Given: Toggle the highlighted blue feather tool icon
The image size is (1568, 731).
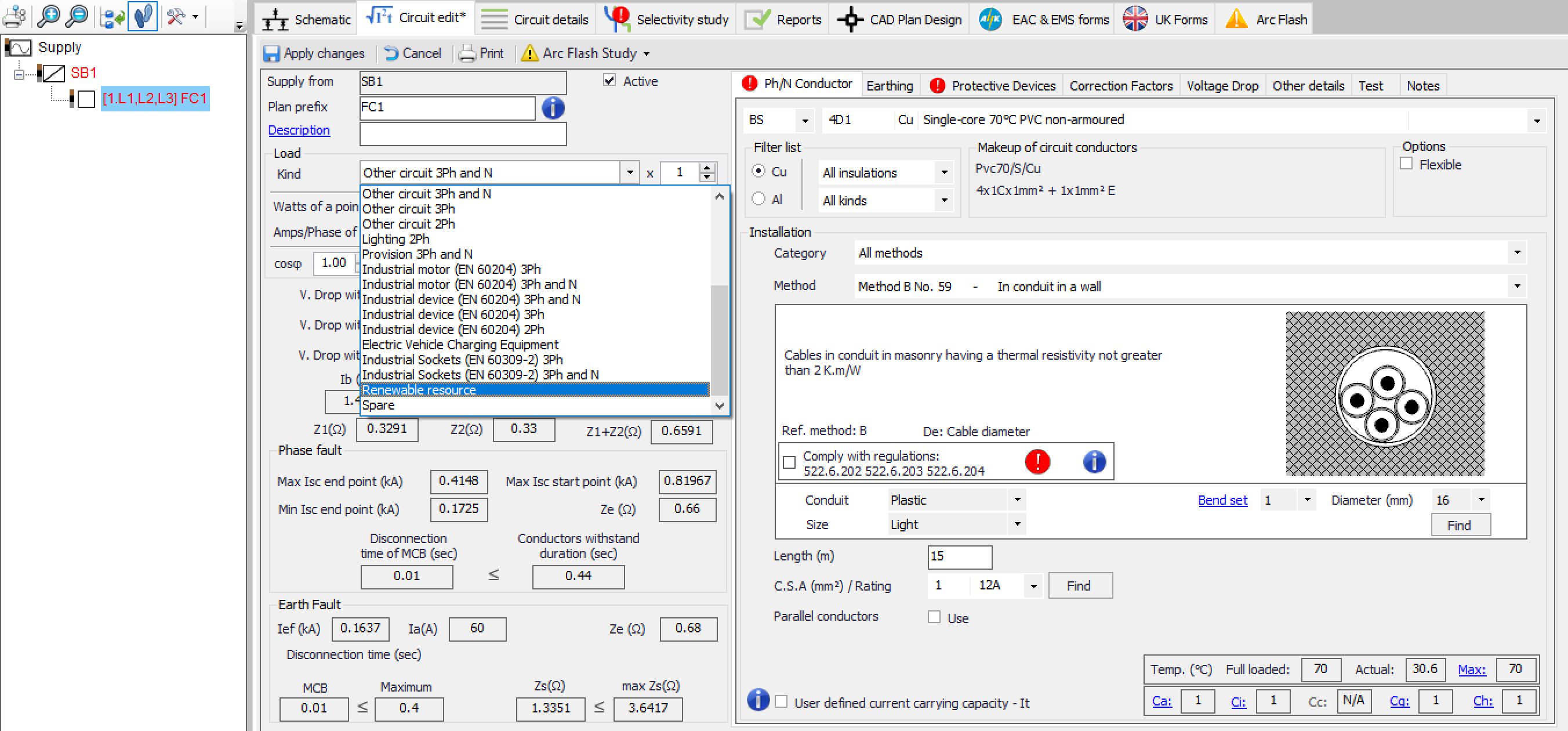Looking at the screenshot, I should pyautogui.click(x=143, y=16).
